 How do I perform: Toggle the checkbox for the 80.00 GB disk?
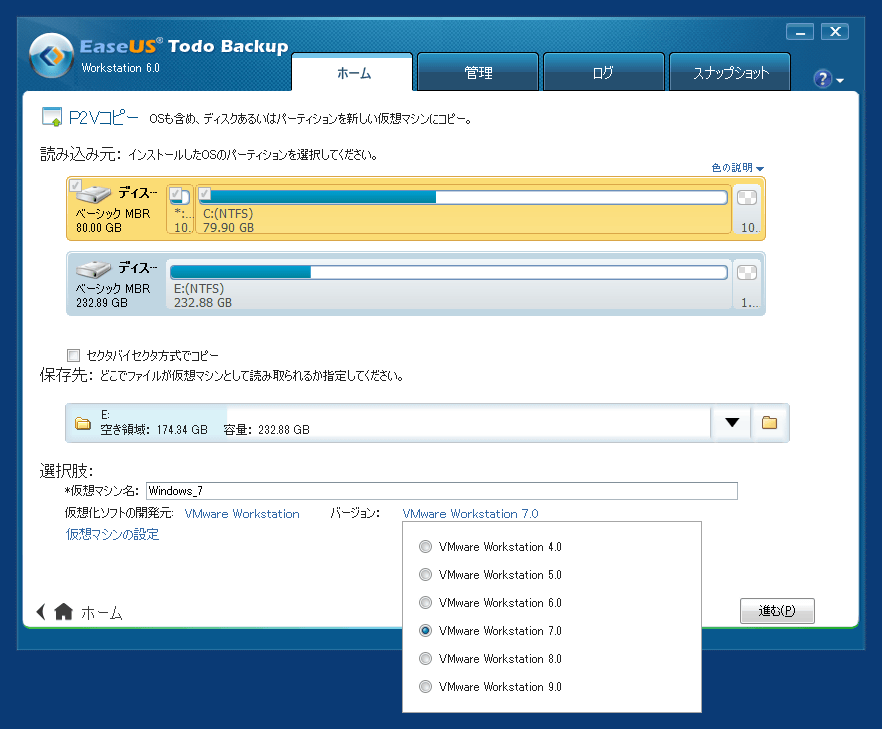pyautogui.click(x=75, y=186)
